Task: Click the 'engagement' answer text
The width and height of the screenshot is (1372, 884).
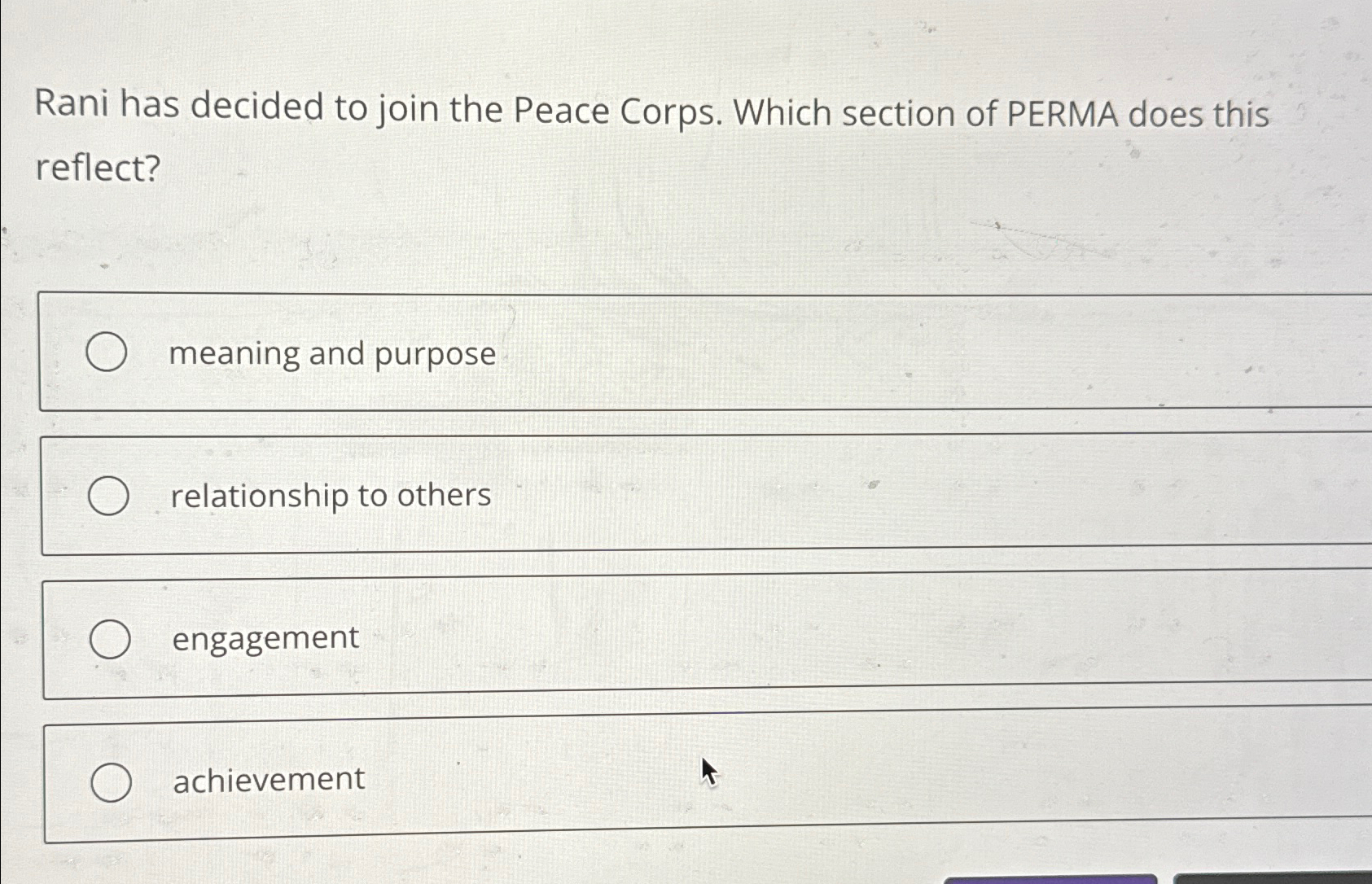Action: (265, 638)
